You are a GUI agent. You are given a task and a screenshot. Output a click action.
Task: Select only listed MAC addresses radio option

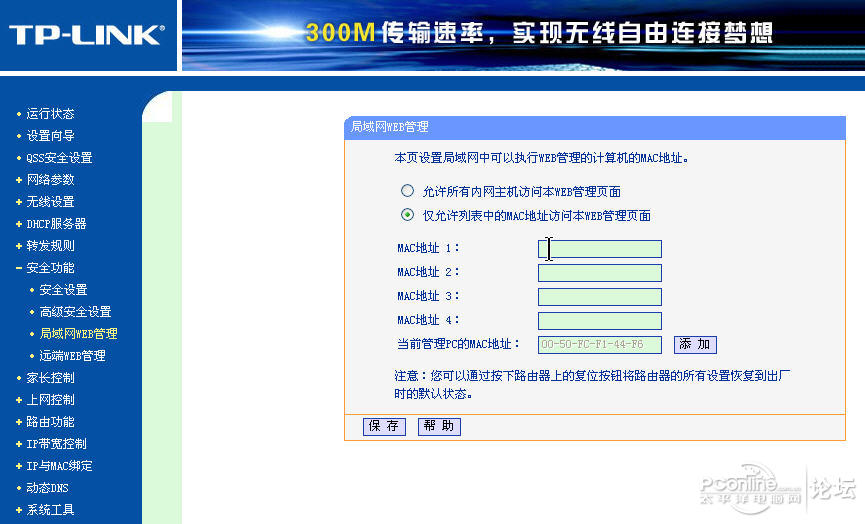[407, 215]
